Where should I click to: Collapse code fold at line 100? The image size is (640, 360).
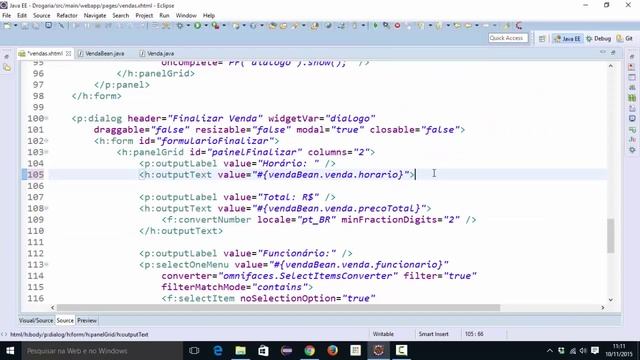click(47, 118)
